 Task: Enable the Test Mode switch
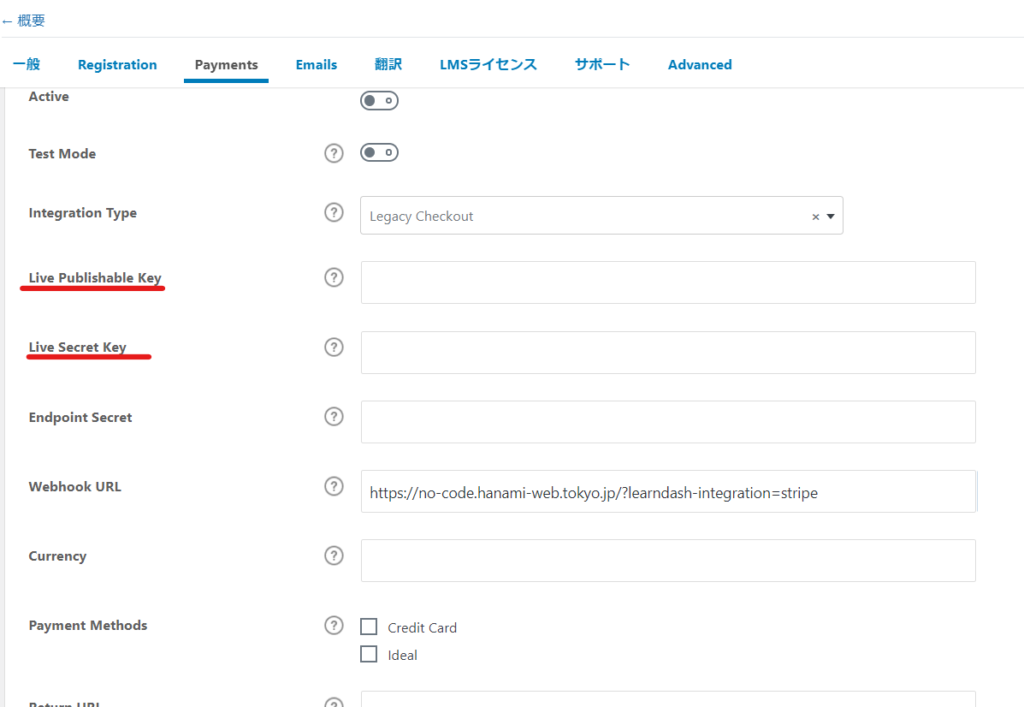[x=379, y=153]
